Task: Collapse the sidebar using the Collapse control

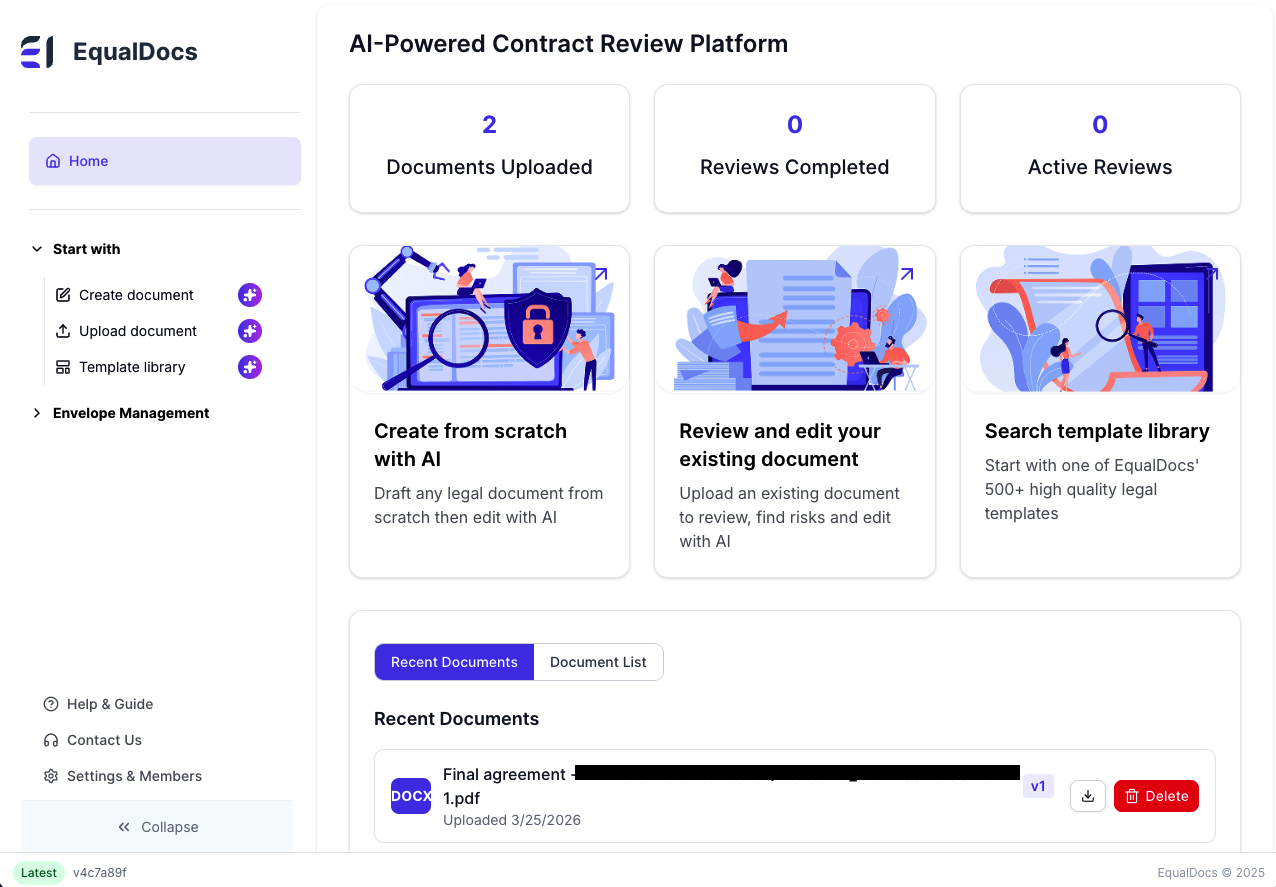Action: click(x=157, y=827)
